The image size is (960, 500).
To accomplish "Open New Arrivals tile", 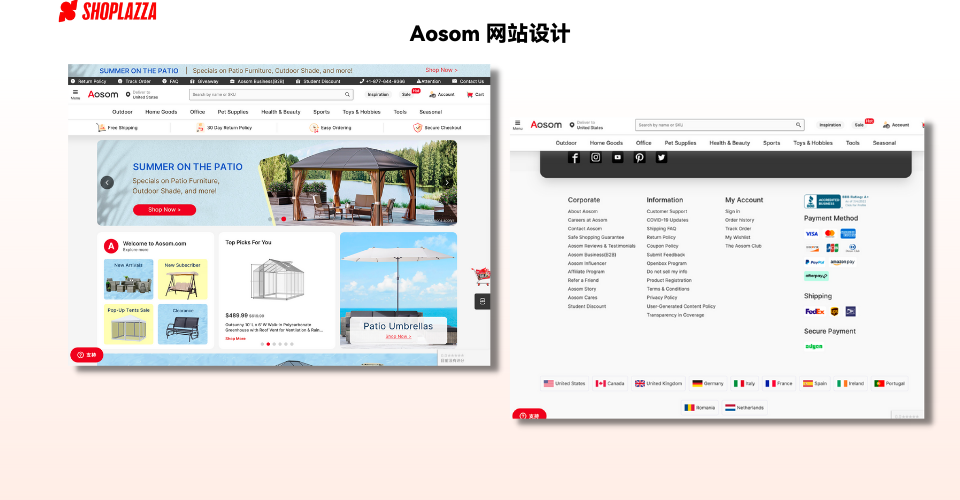I will tap(129, 279).
